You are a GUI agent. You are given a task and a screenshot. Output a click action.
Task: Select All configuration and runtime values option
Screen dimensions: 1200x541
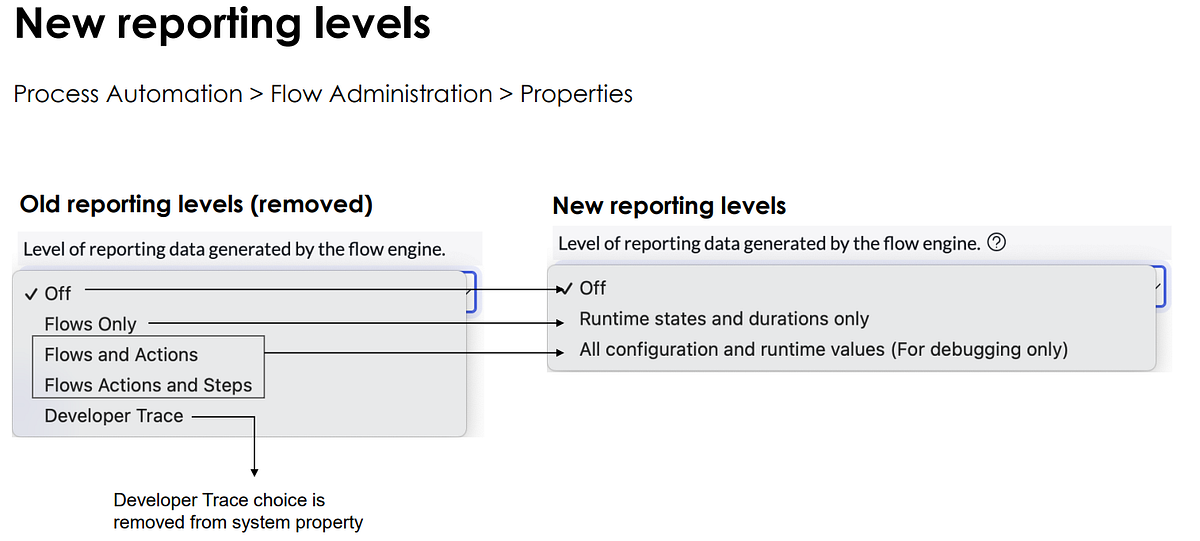(x=824, y=350)
